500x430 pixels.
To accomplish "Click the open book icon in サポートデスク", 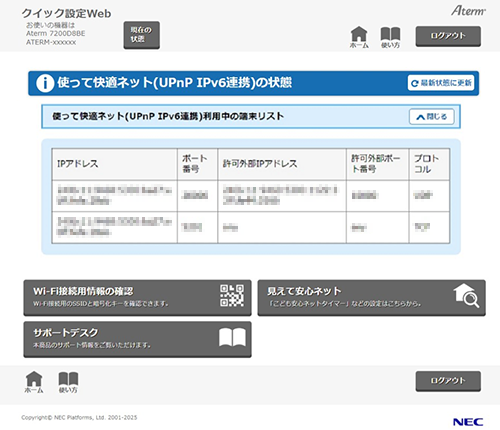I will (x=232, y=337).
